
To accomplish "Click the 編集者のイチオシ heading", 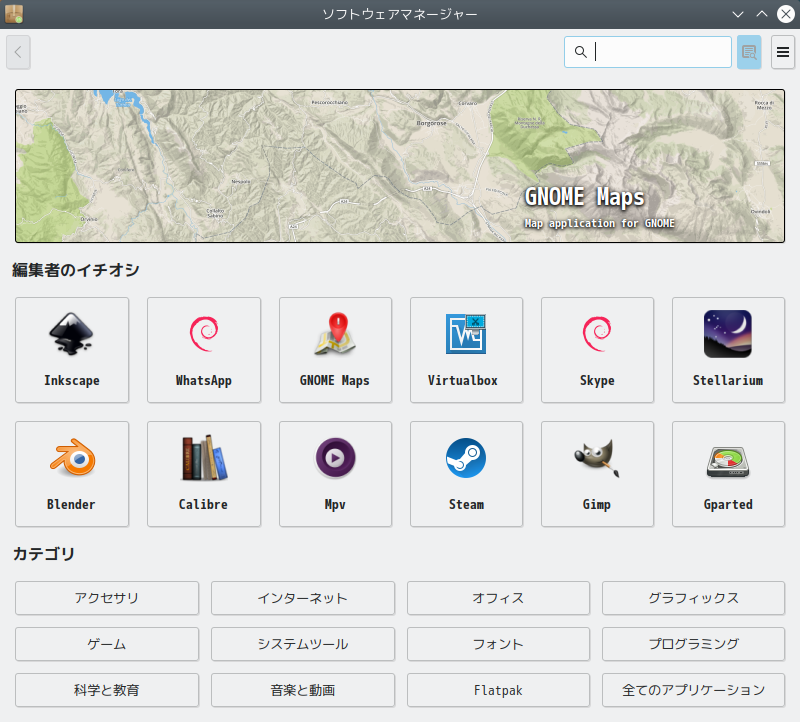I will pos(76,270).
